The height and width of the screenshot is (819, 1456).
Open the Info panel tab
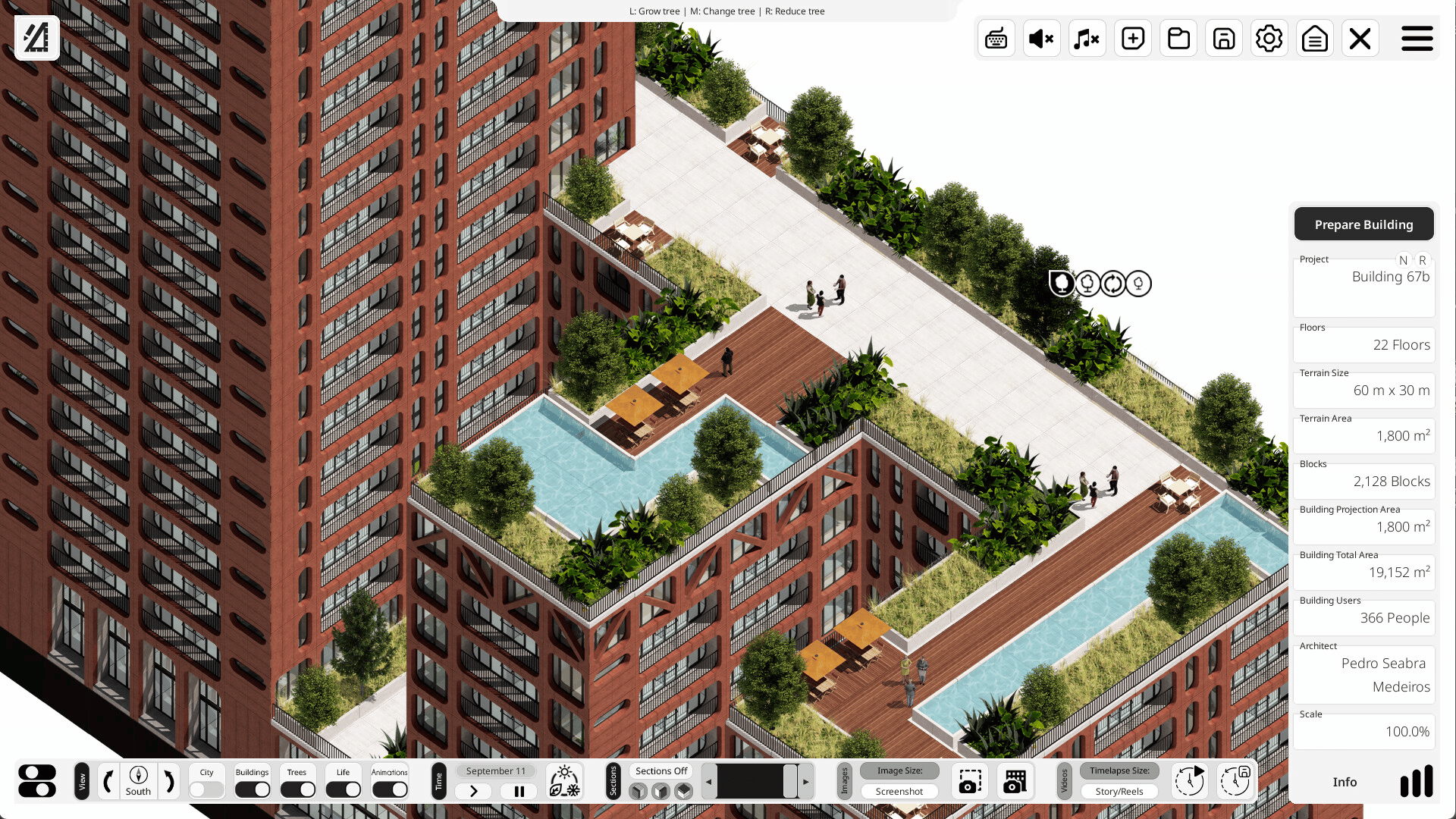(1344, 782)
